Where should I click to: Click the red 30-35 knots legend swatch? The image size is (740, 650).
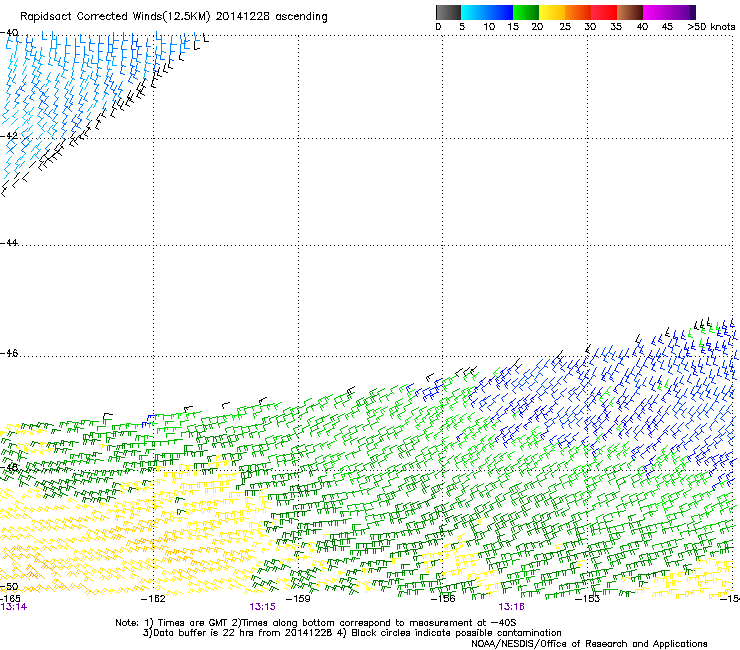[604, 12]
